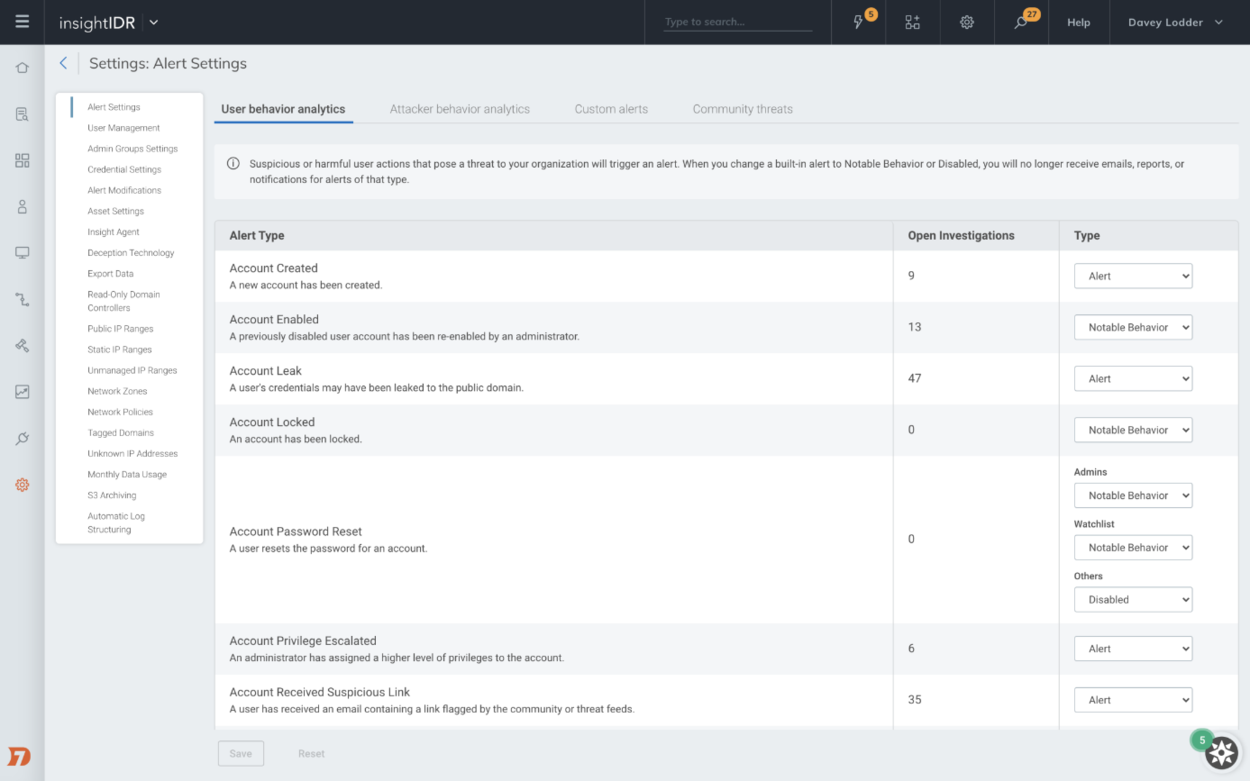The height and width of the screenshot is (781, 1250).
Task: Open Export Data settings
Action: pyautogui.click(x=110, y=274)
